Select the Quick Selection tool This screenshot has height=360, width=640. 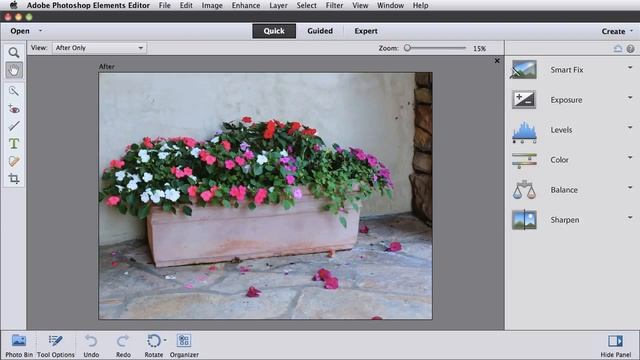tap(14, 91)
